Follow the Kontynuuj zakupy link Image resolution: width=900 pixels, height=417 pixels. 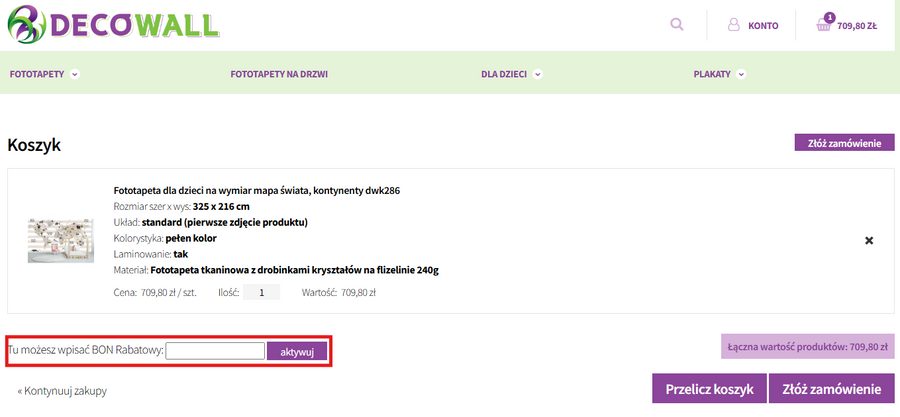(62, 391)
